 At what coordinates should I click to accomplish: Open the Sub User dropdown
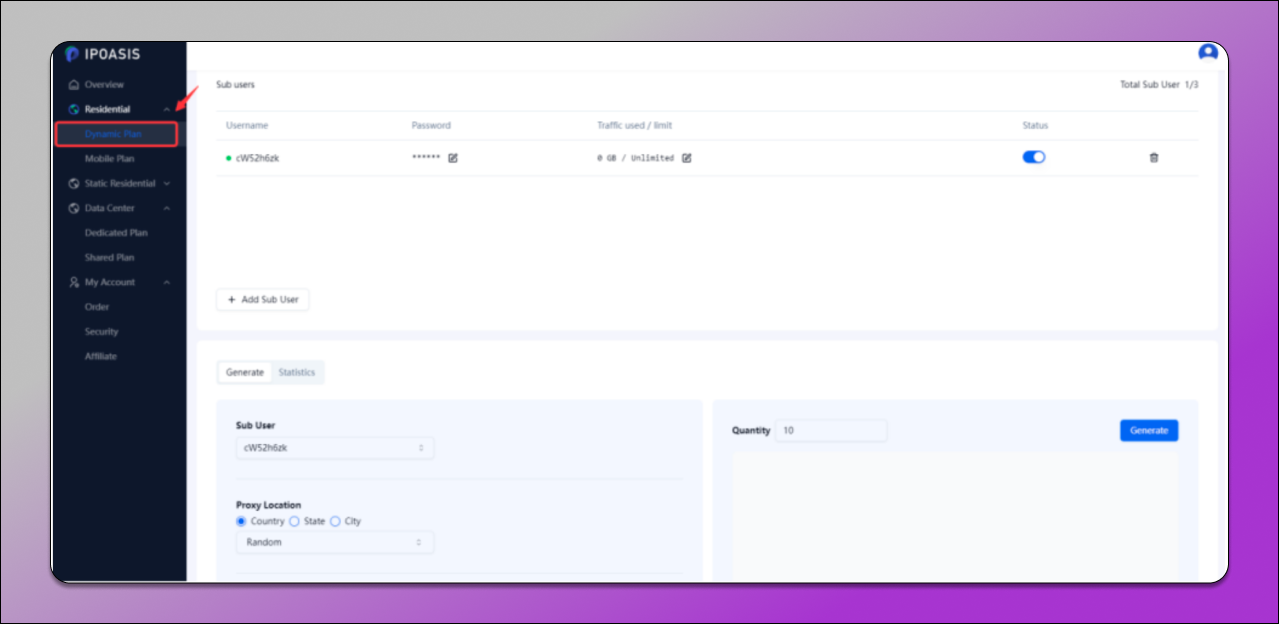(x=335, y=448)
